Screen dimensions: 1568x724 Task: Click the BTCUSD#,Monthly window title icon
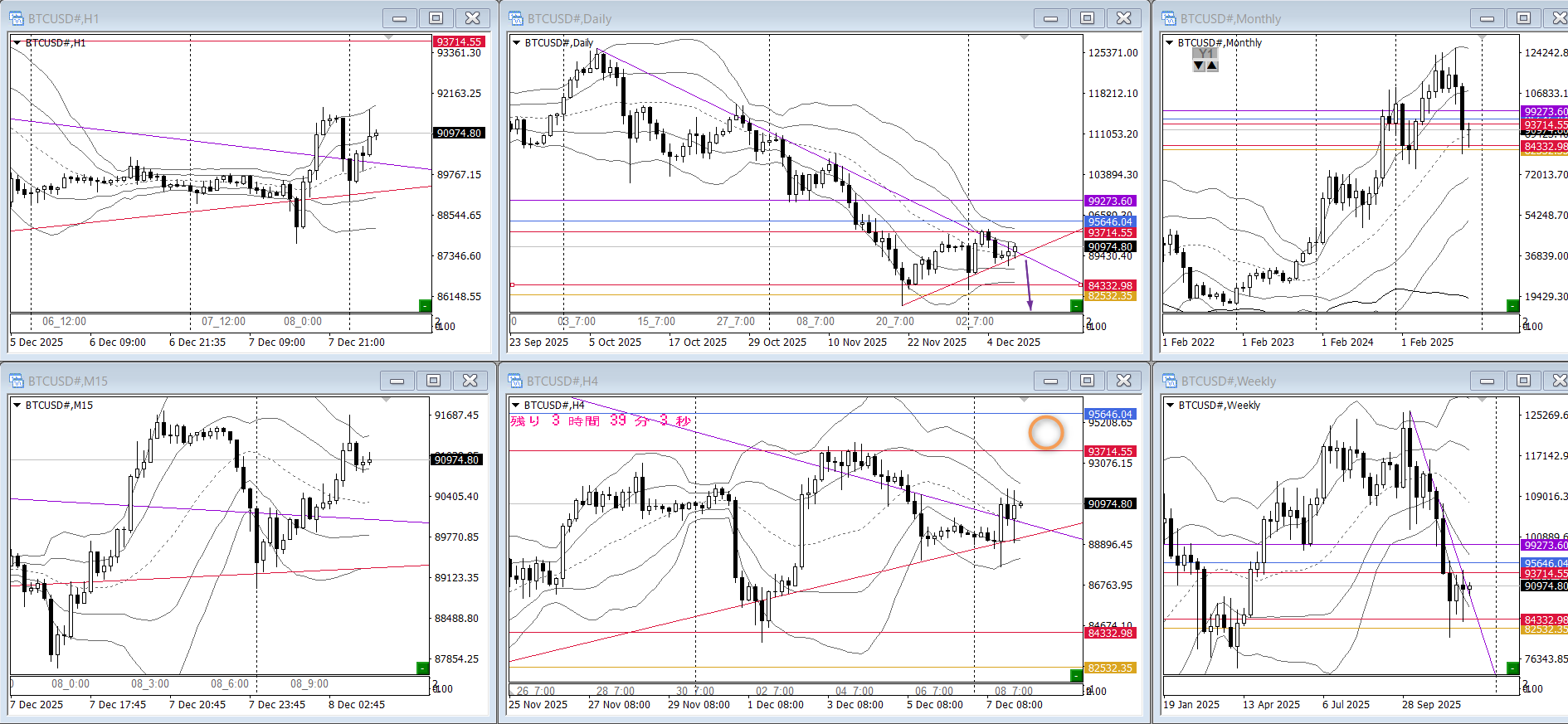pyautogui.click(x=1169, y=18)
